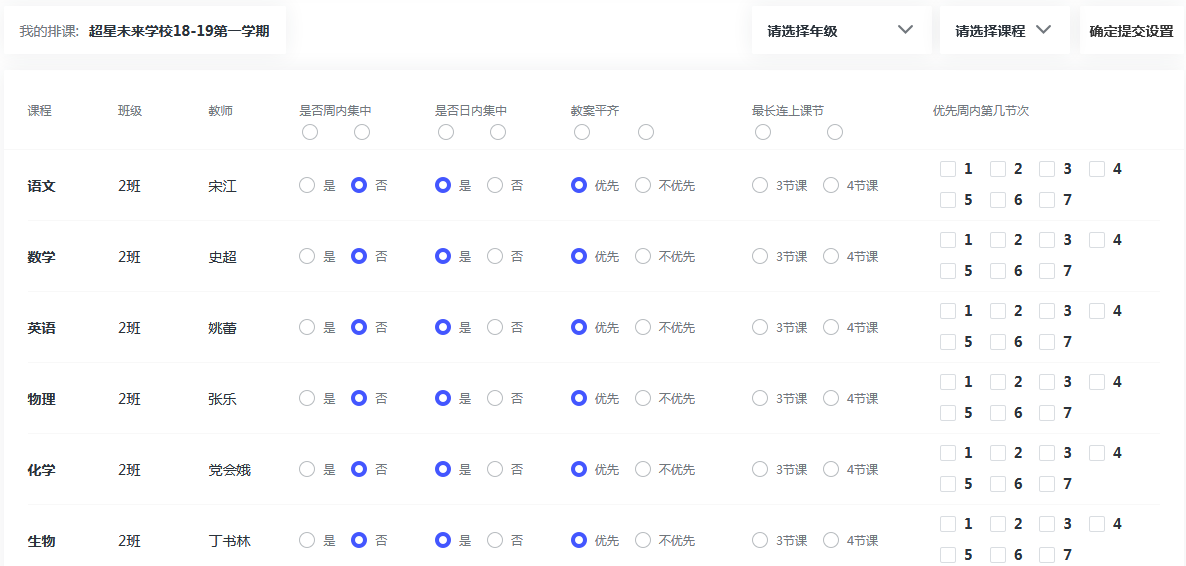Select 3节课 for the 数学 row
1186x566 pixels.
pyautogui.click(x=761, y=256)
